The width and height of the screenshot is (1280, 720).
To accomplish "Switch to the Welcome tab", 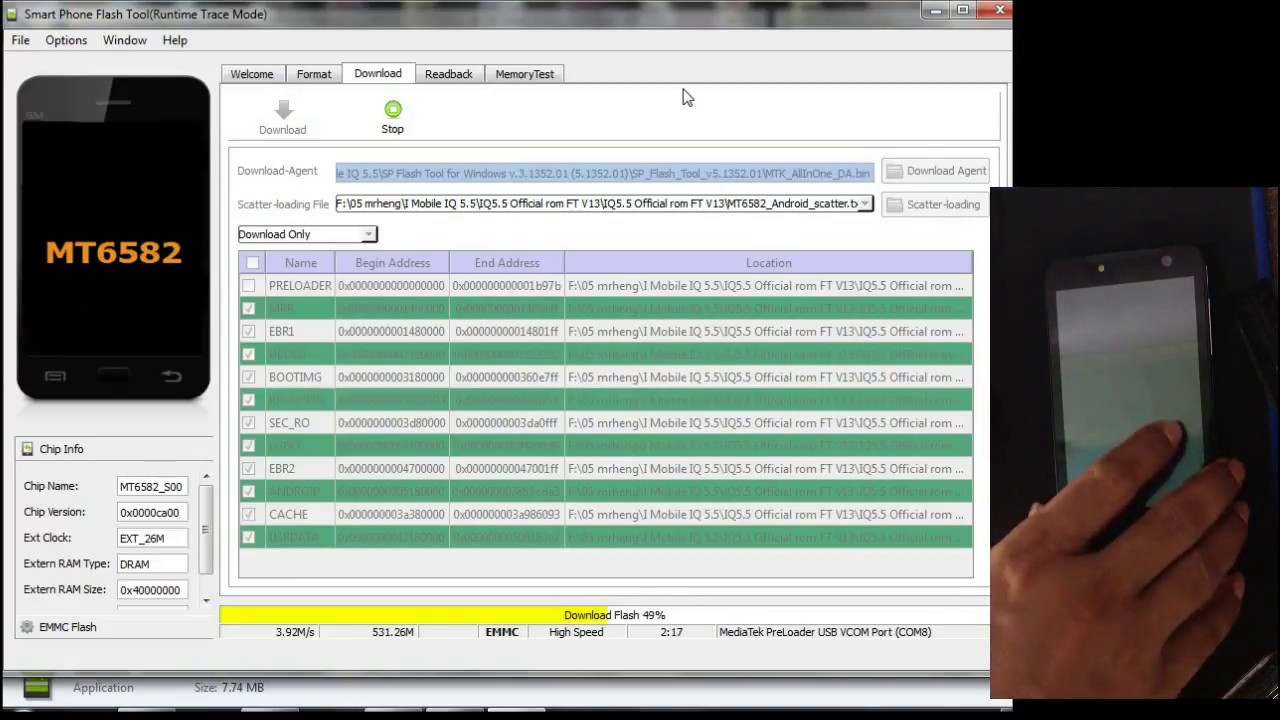I will (x=252, y=74).
